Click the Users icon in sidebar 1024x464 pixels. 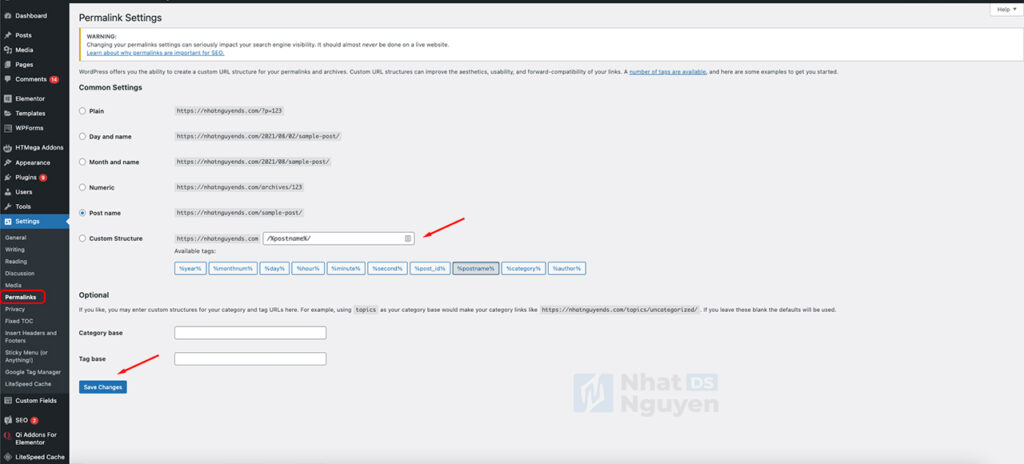(8, 192)
